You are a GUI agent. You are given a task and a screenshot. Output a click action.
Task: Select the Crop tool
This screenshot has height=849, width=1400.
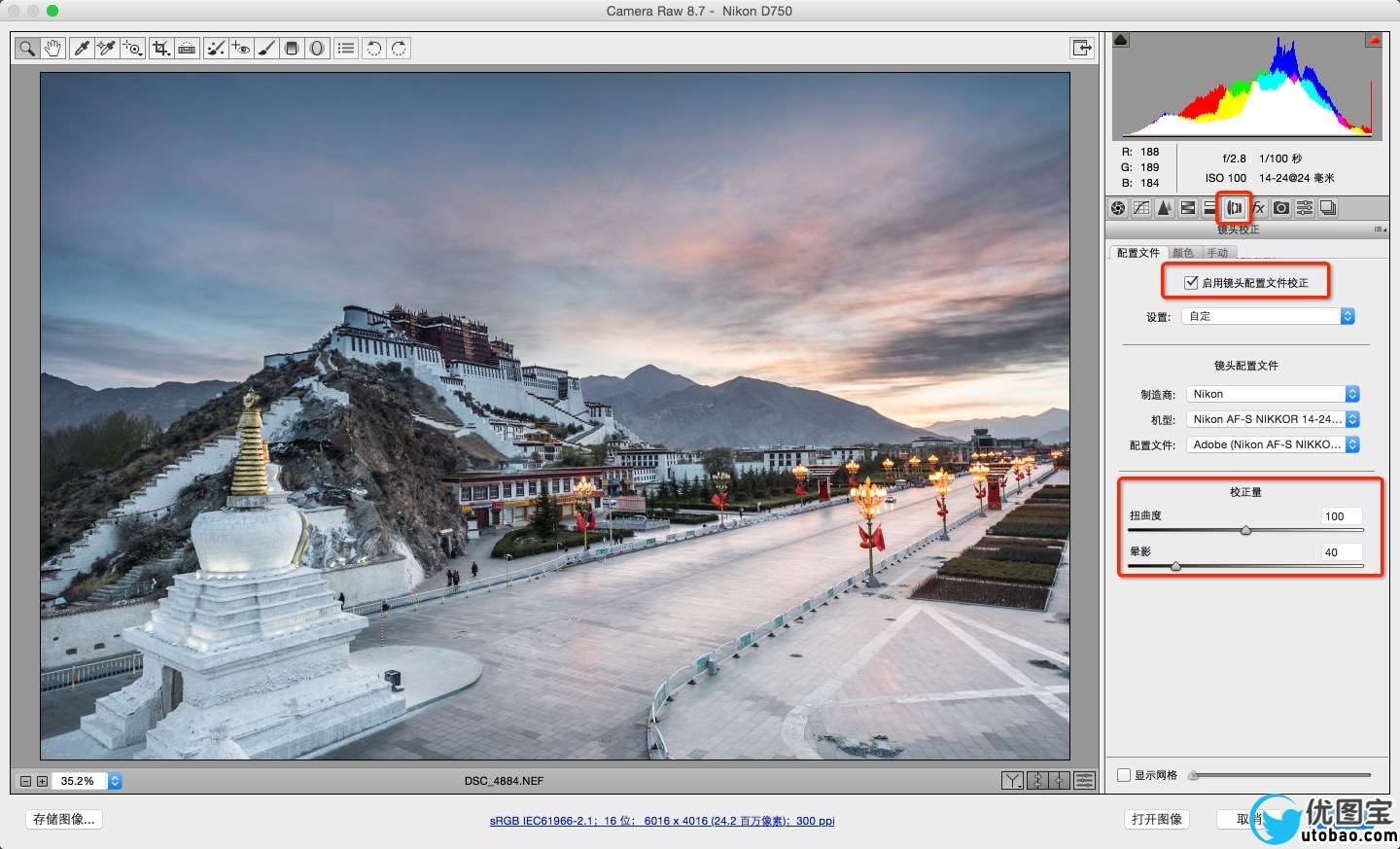click(161, 48)
